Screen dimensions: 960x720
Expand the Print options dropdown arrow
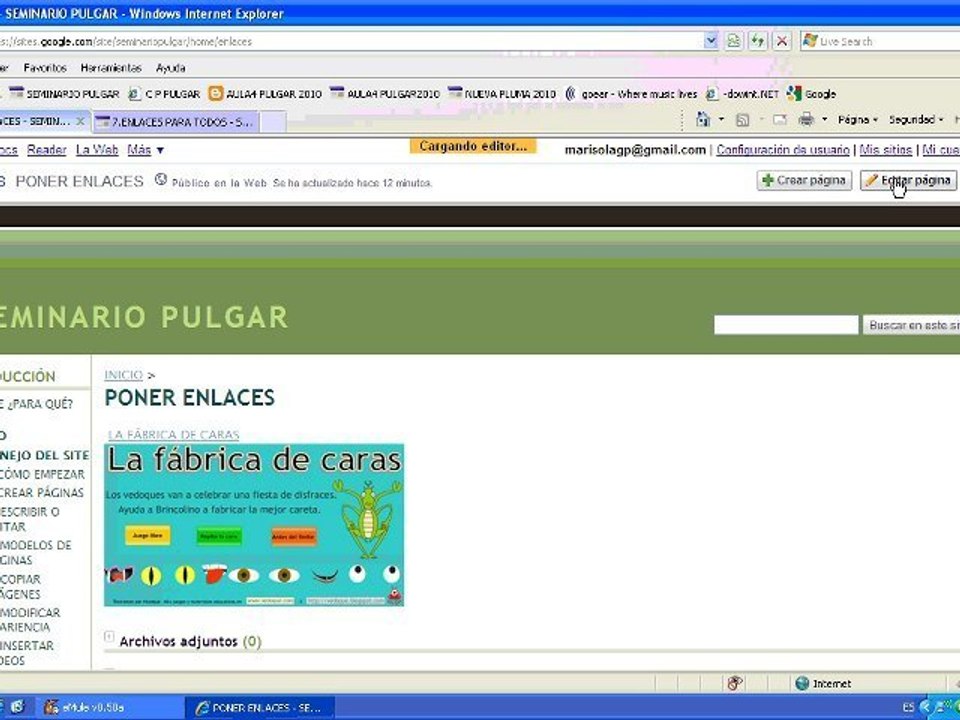[824, 119]
